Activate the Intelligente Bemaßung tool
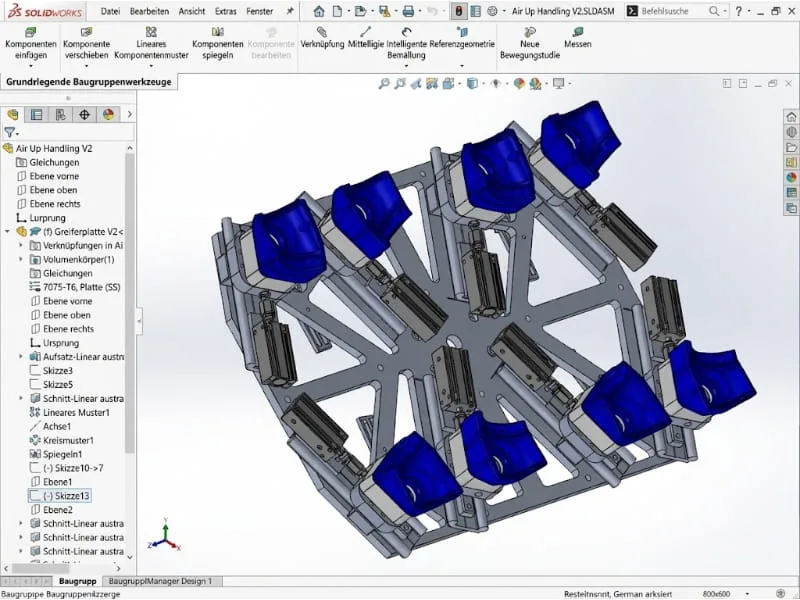The height and width of the screenshot is (600, 800). tap(406, 43)
